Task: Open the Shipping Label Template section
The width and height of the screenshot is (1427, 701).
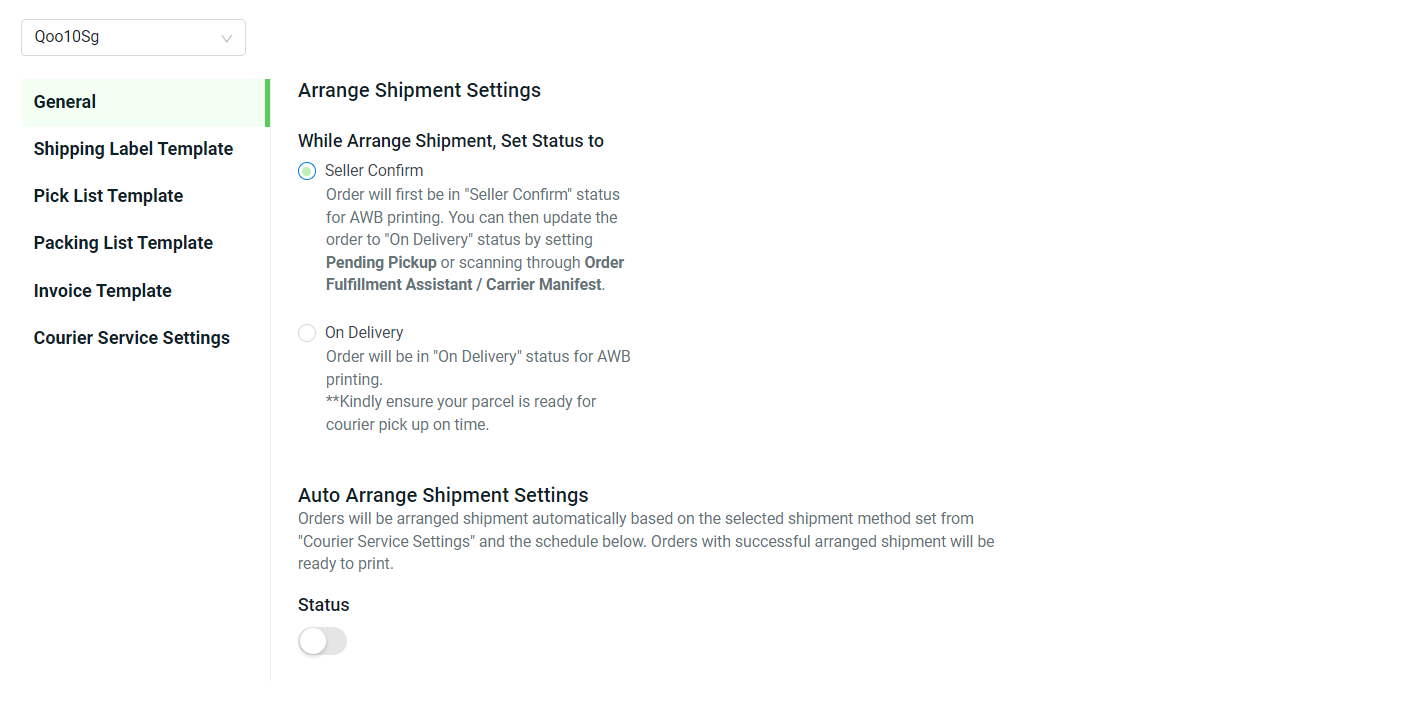Action: click(133, 149)
